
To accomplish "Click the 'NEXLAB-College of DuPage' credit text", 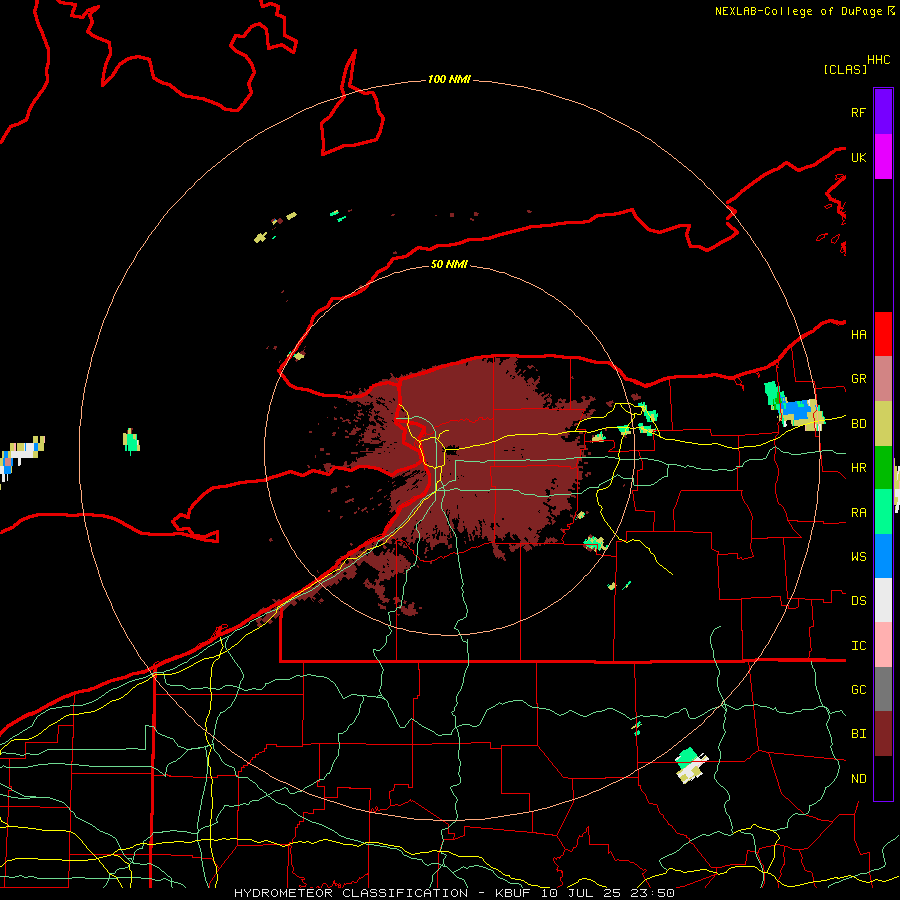I will click(800, 11).
